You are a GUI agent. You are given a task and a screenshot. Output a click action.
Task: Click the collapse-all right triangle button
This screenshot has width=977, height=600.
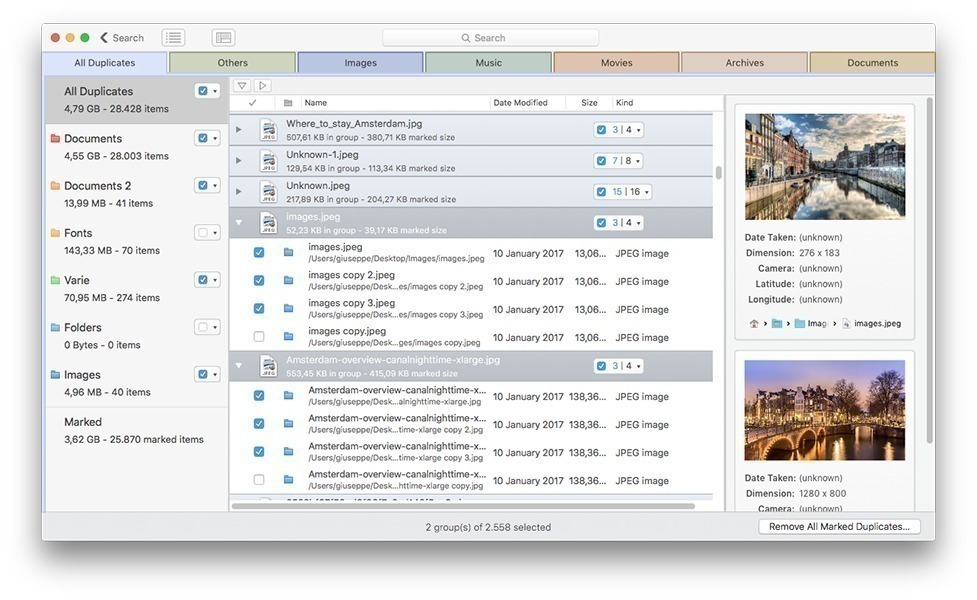pos(262,86)
